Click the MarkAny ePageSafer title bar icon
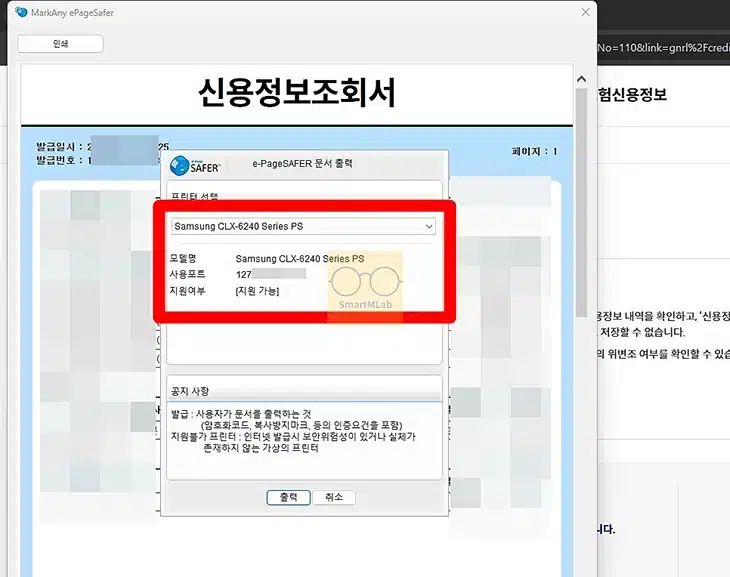The image size is (730, 577). [21, 12]
